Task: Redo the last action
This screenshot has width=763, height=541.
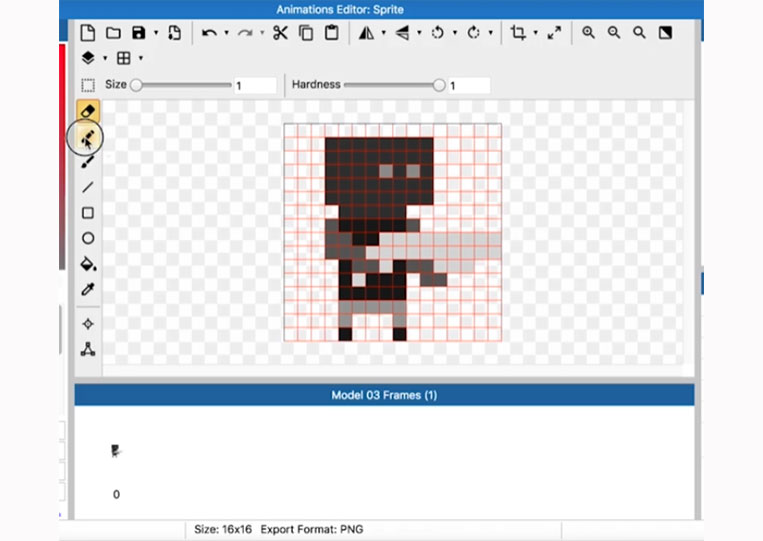Action: pyautogui.click(x=245, y=33)
